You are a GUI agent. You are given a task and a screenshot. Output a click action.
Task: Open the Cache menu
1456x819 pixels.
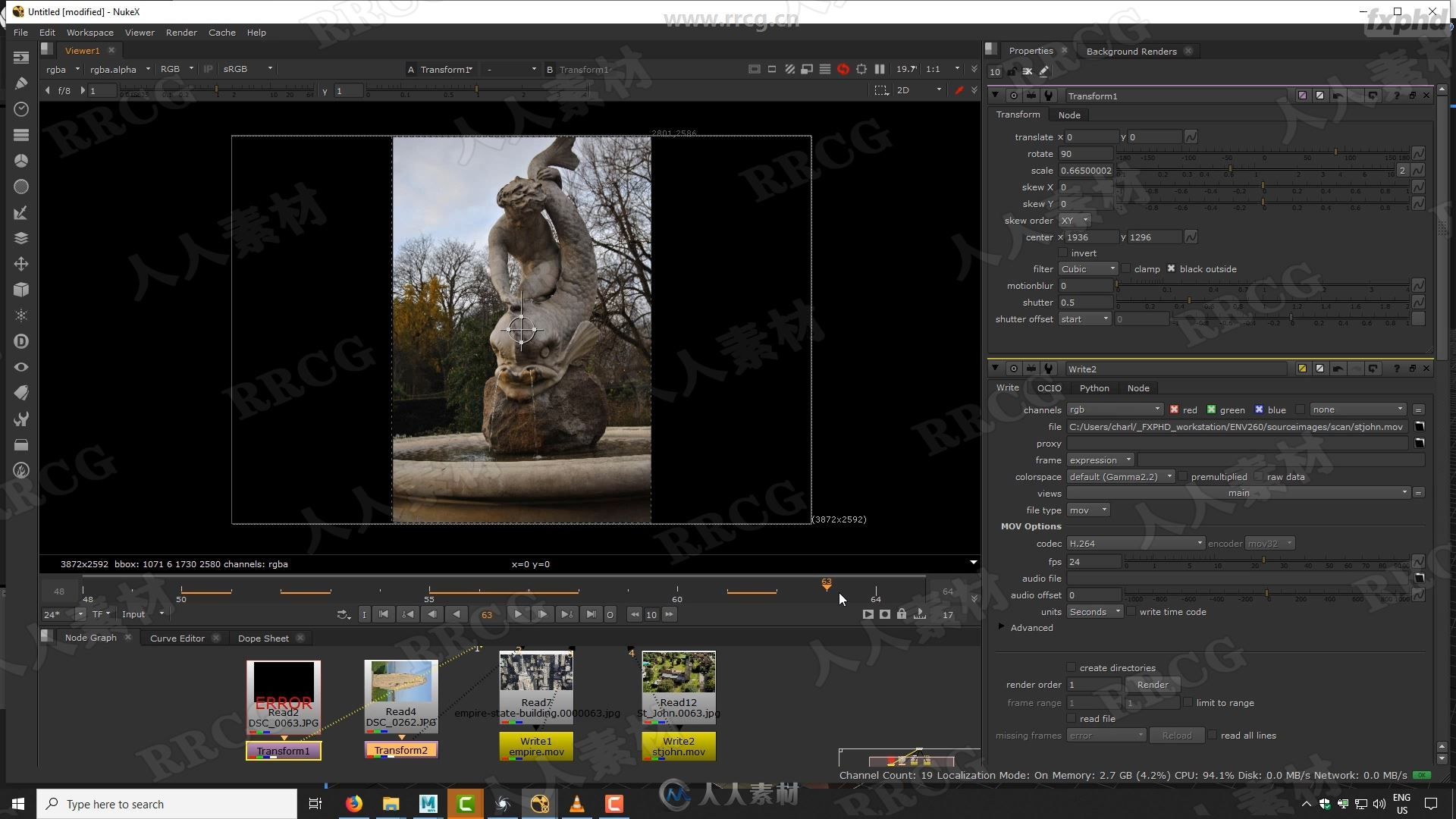coord(222,33)
